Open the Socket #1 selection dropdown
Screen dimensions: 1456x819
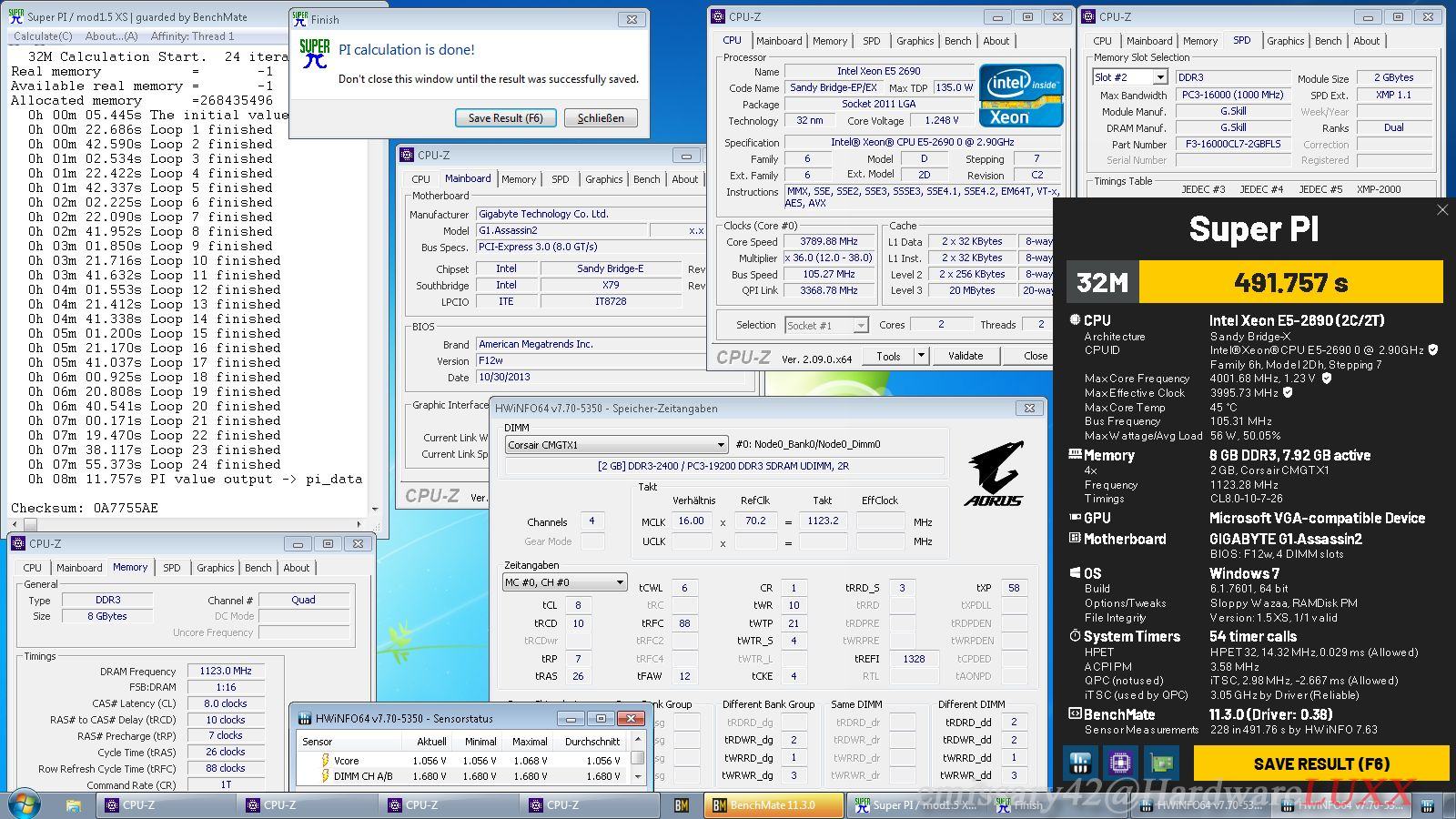[861, 325]
